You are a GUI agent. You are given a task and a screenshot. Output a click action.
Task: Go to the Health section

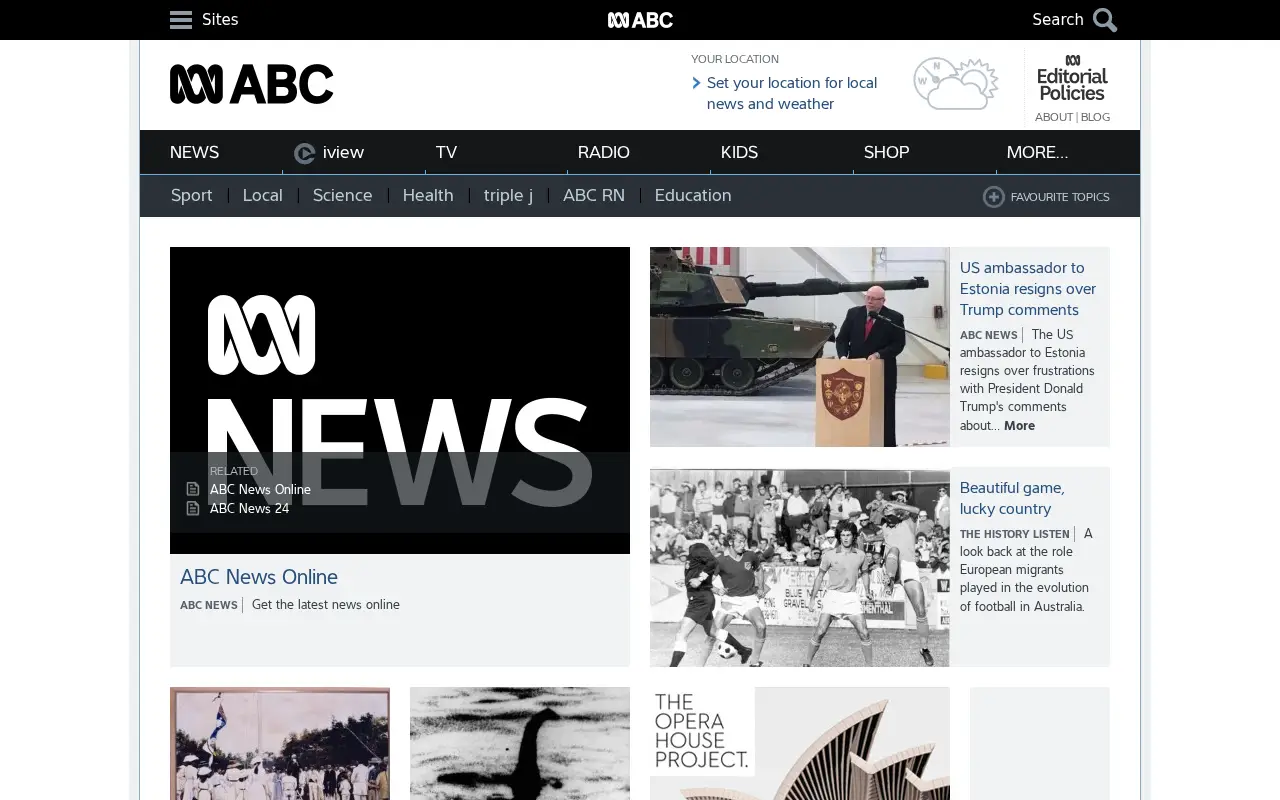tap(428, 195)
